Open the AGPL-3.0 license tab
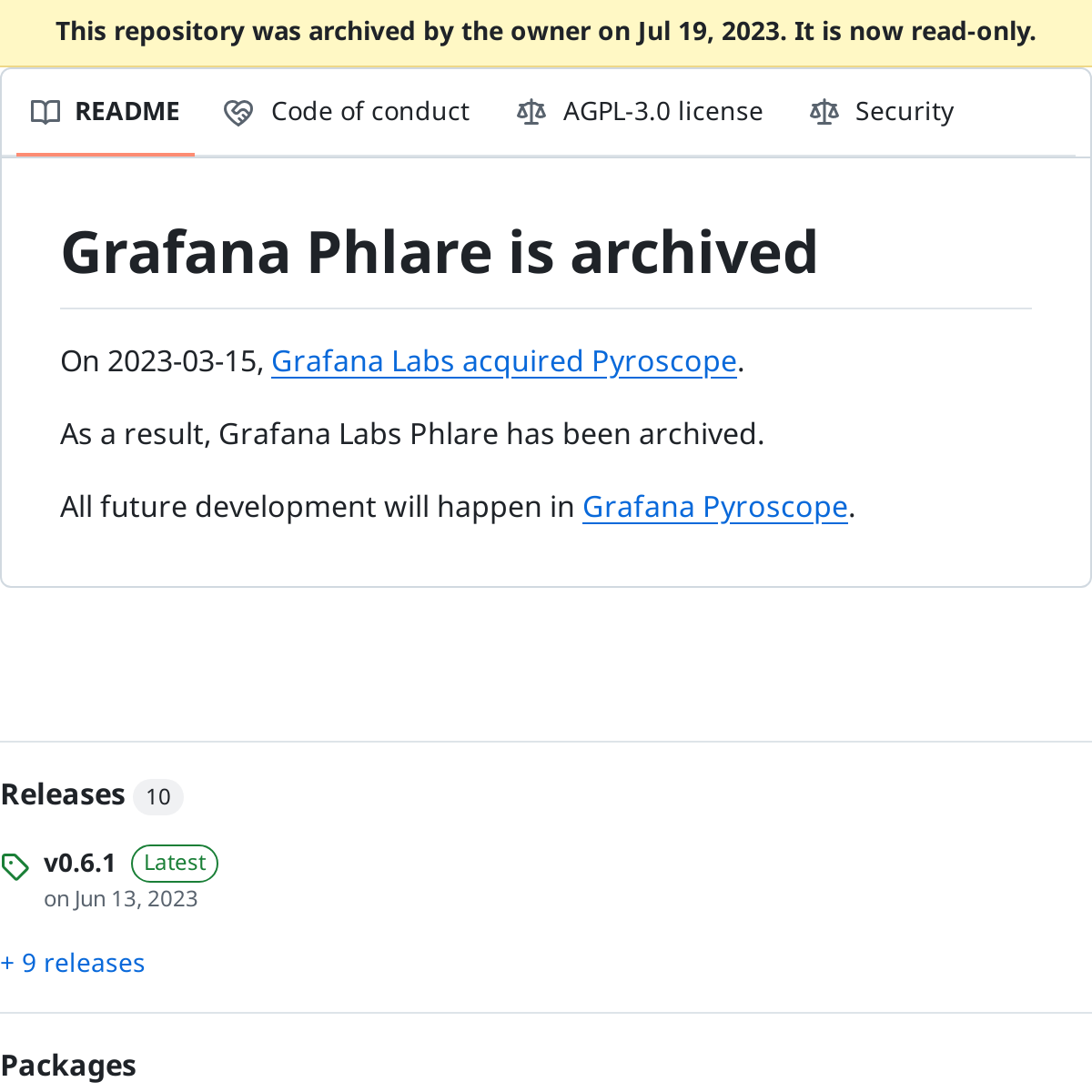Screen dimensions: 1092x1092 (662, 112)
